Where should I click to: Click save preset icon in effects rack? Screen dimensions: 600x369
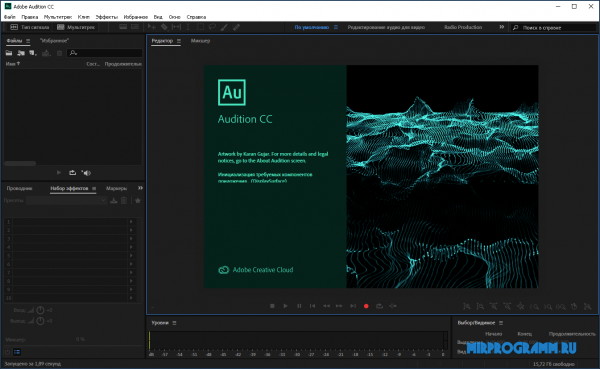114,200
